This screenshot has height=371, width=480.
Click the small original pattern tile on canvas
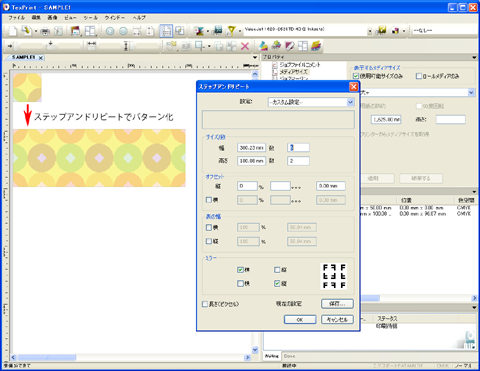27,87
